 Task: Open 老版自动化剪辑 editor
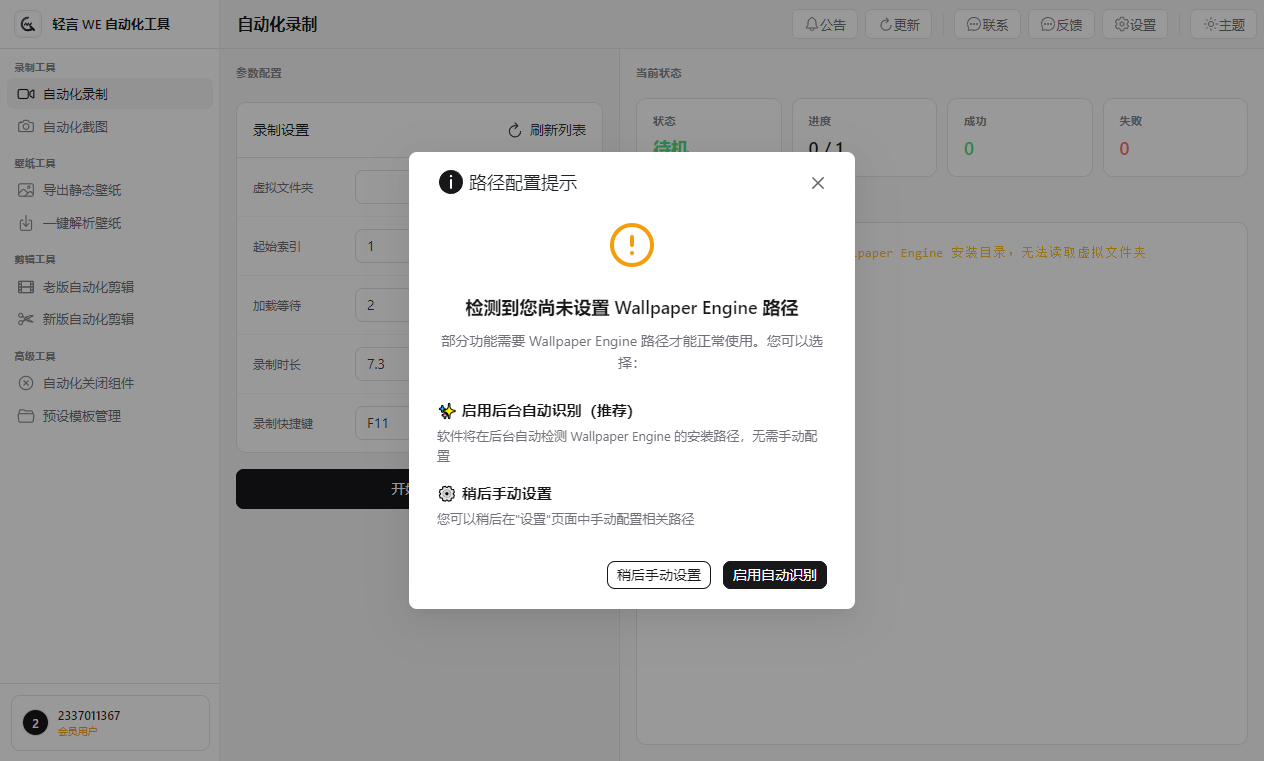(x=87, y=288)
